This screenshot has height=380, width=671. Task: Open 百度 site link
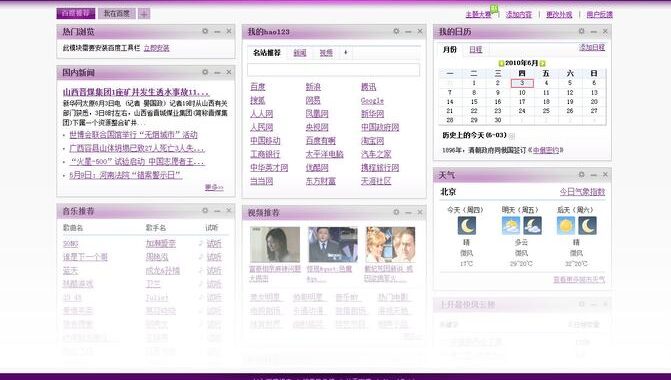click(258, 87)
